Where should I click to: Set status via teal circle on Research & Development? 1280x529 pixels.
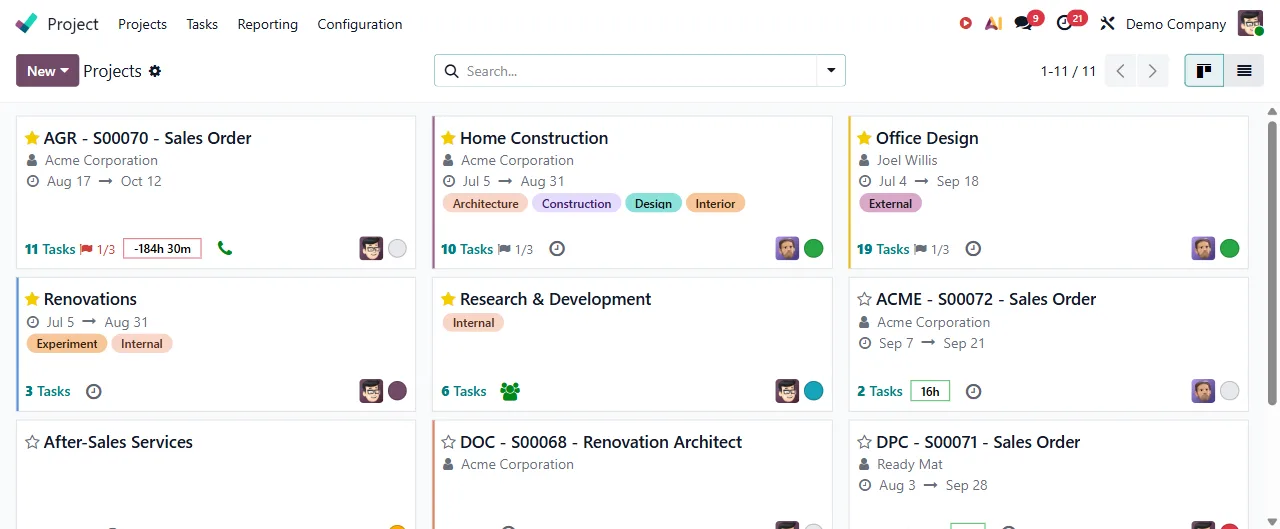(x=813, y=391)
